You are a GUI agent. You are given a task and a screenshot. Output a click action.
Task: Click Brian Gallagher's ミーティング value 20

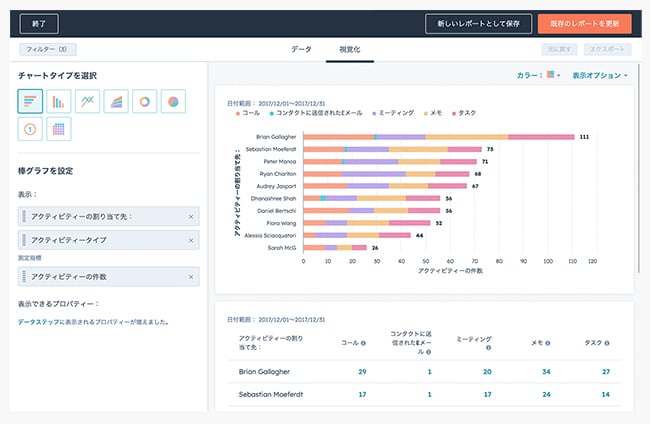pyautogui.click(x=487, y=372)
